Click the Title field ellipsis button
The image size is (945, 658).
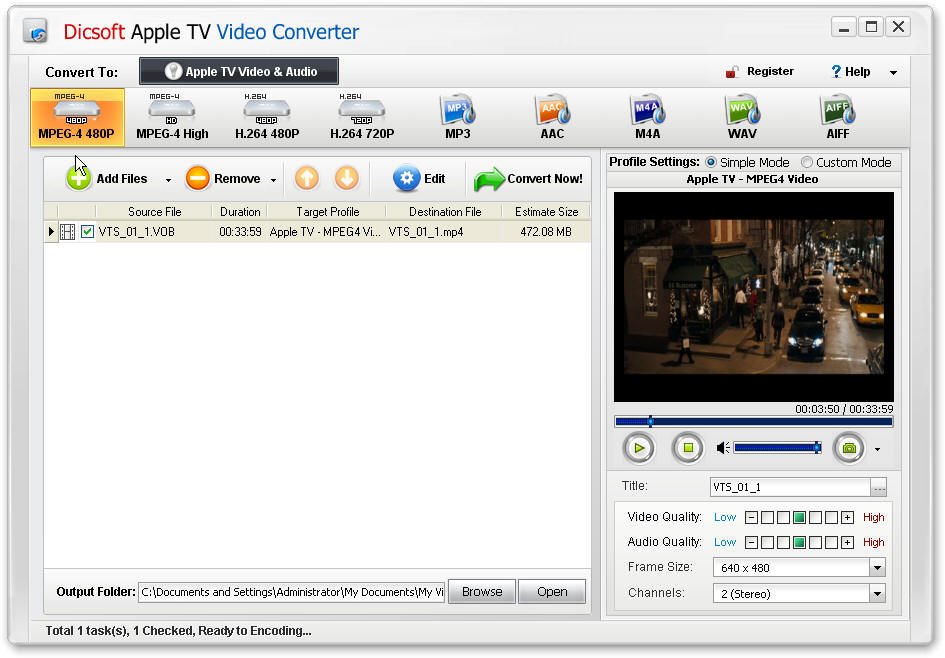coord(879,487)
